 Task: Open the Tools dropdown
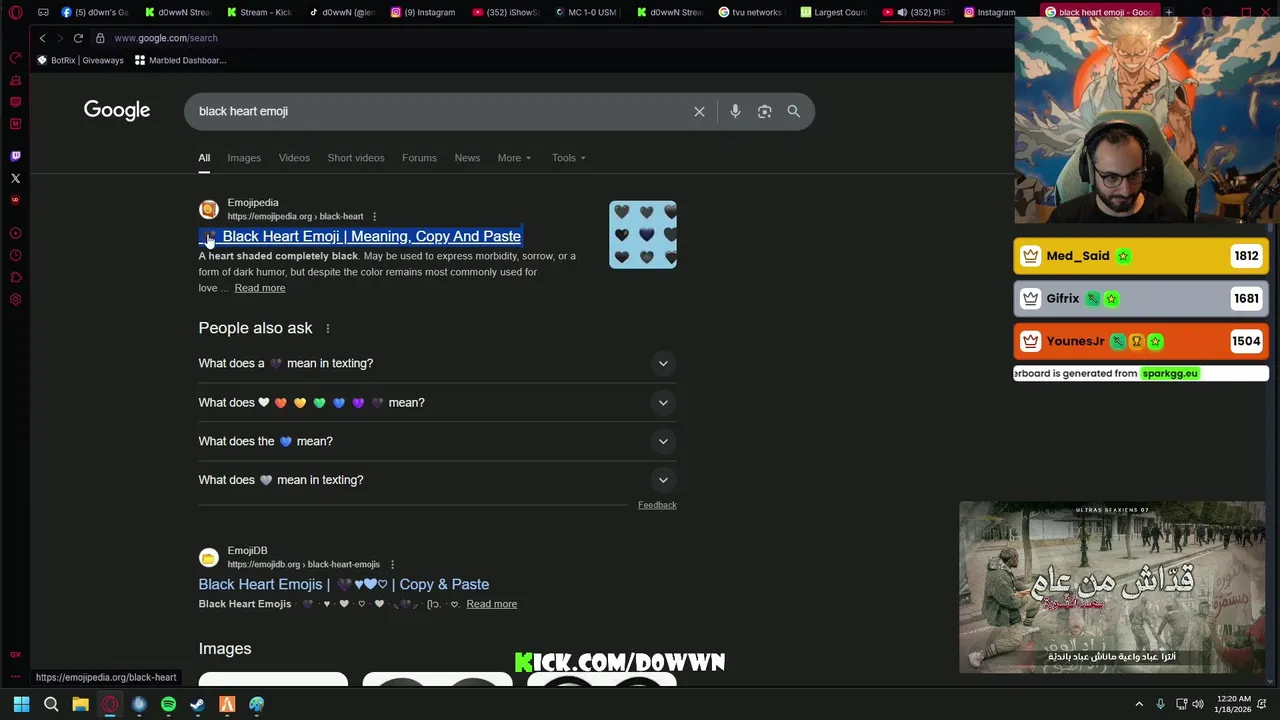click(x=569, y=158)
